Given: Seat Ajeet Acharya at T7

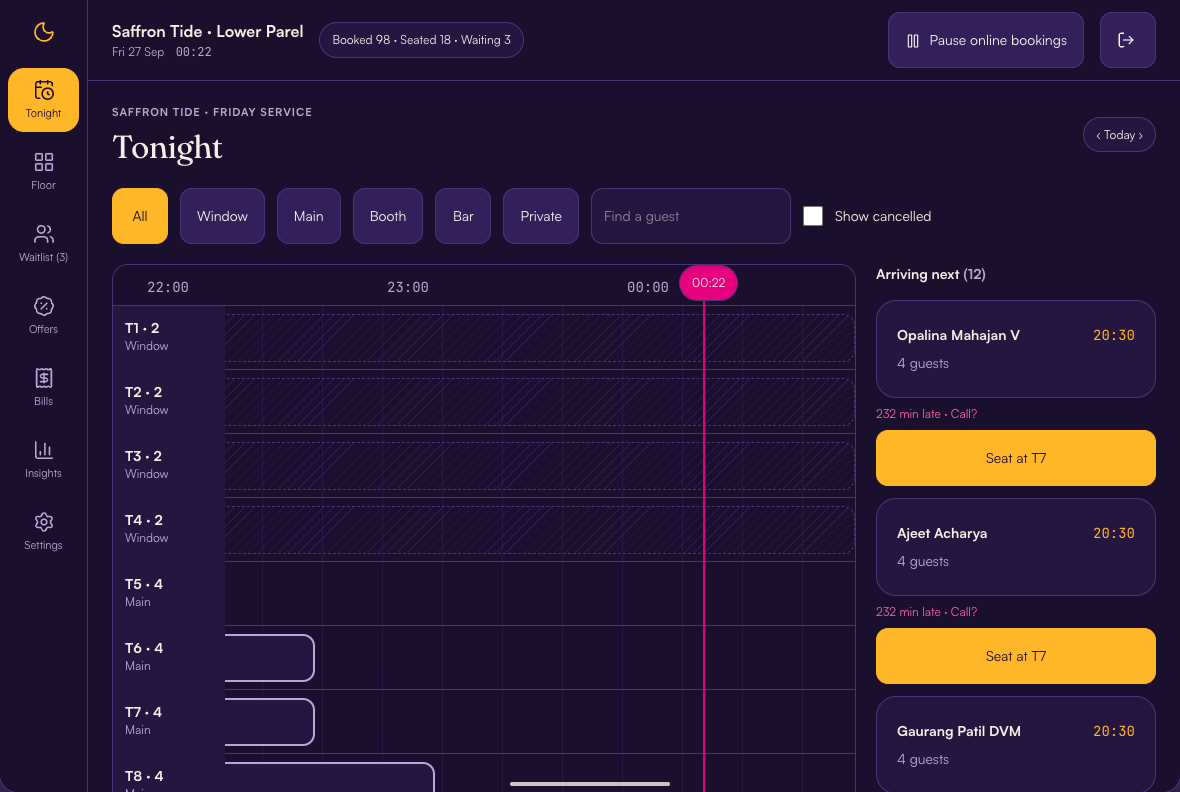Looking at the screenshot, I should [x=1016, y=656].
